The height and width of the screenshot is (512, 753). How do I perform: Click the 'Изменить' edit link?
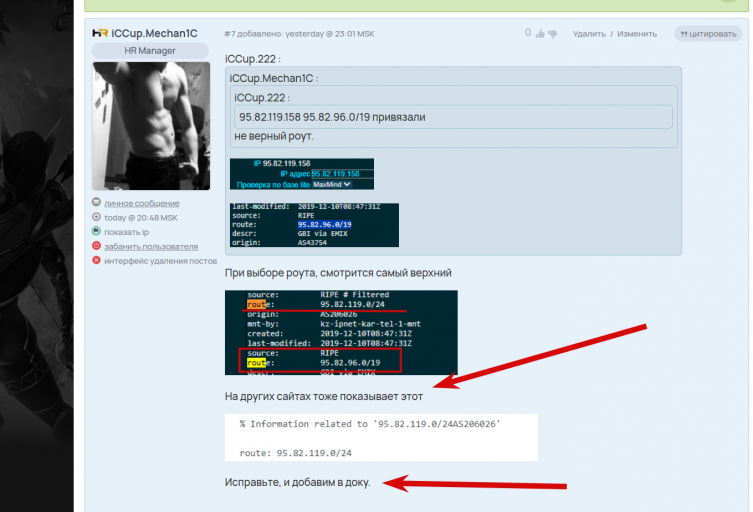coord(637,34)
